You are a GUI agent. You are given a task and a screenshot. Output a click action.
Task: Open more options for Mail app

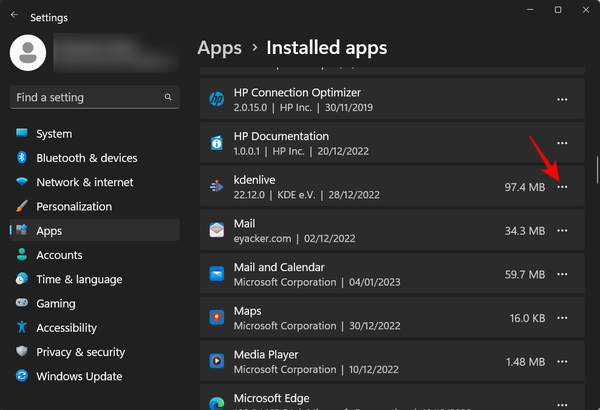tap(562, 230)
